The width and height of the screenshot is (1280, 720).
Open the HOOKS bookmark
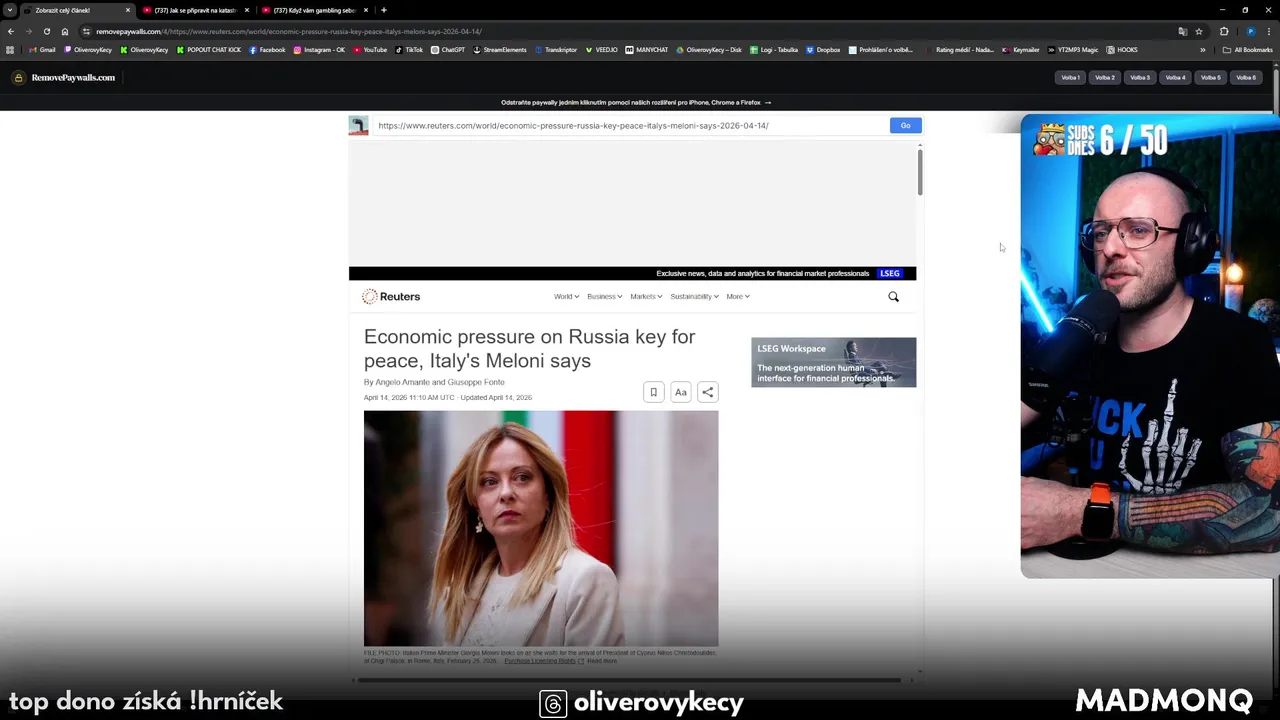click(x=1122, y=50)
